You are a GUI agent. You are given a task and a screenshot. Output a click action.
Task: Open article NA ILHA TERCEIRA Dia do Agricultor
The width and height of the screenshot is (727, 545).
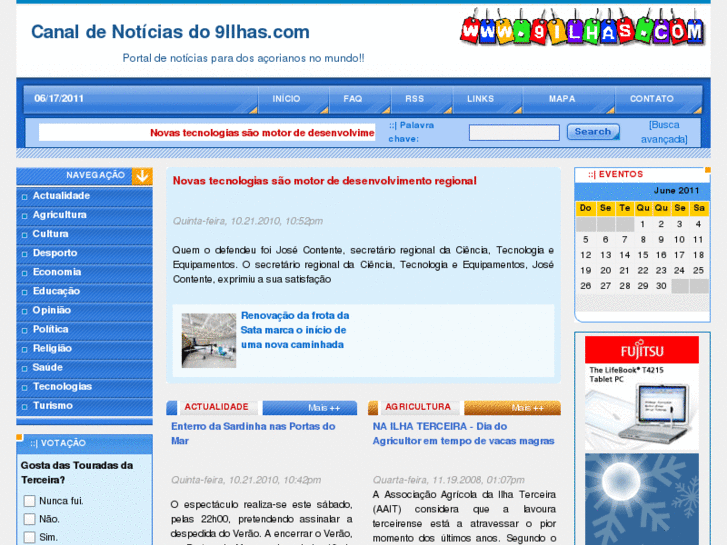coord(464,434)
